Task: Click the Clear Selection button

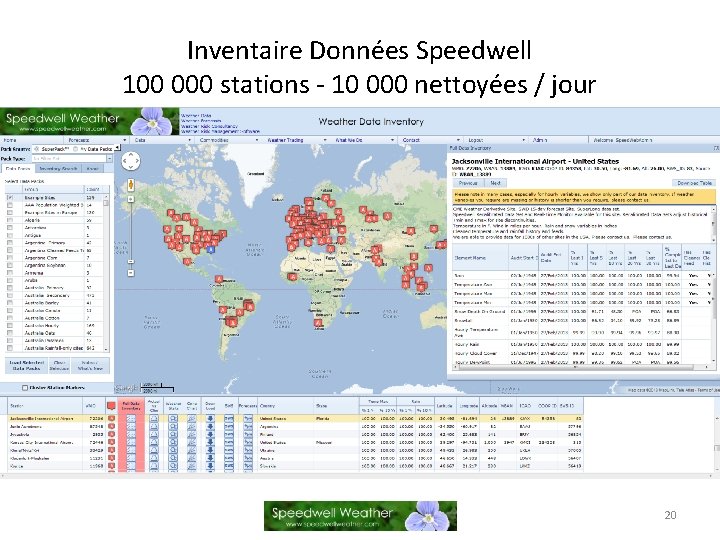Action: coord(59,366)
